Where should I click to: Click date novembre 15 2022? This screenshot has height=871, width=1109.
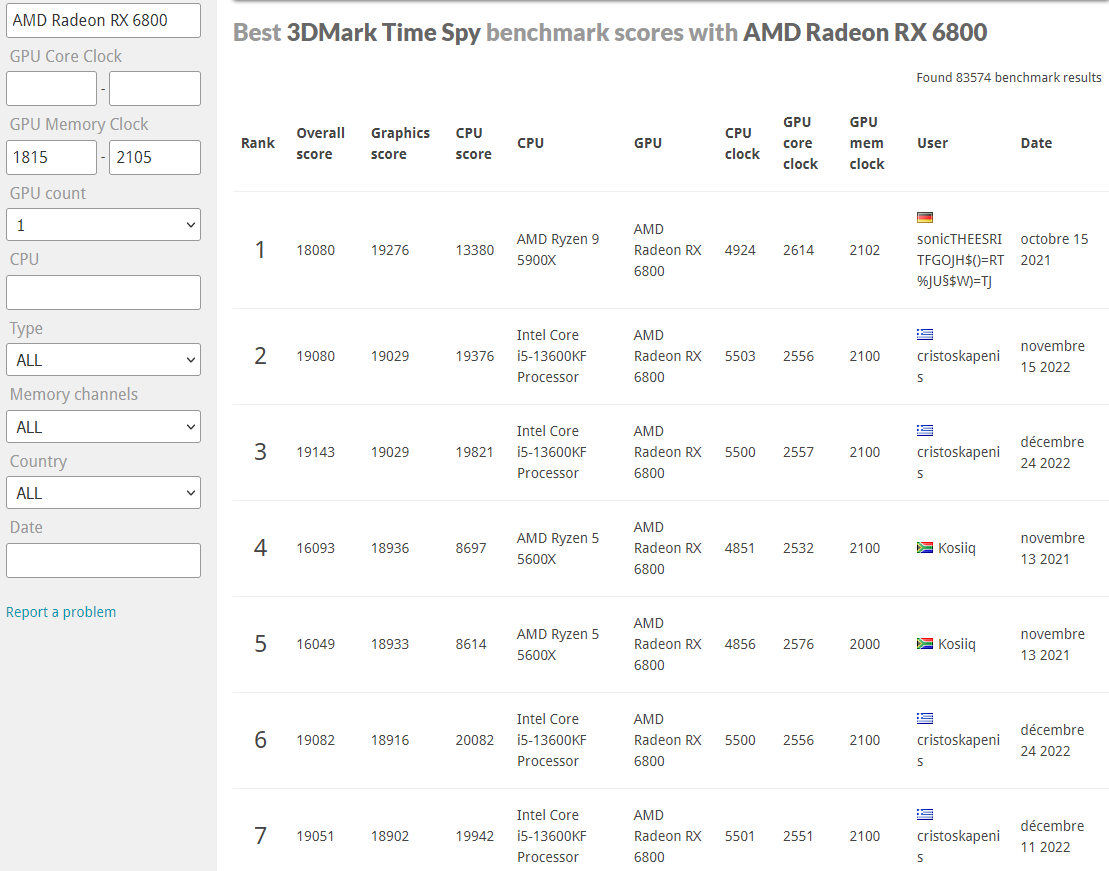point(1052,357)
